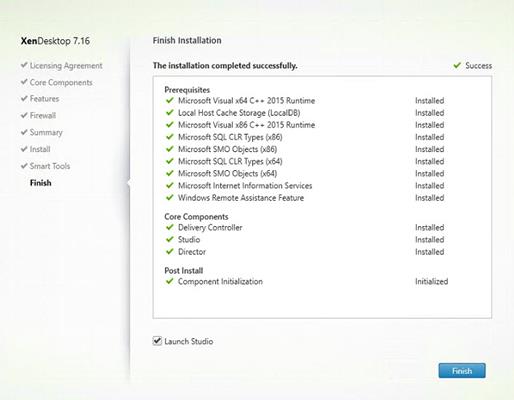The width and height of the screenshot is (514, 400).
Task: Click checkmark beside Microsoft SQL CLR Types (x86)
Action: (170, 136)
